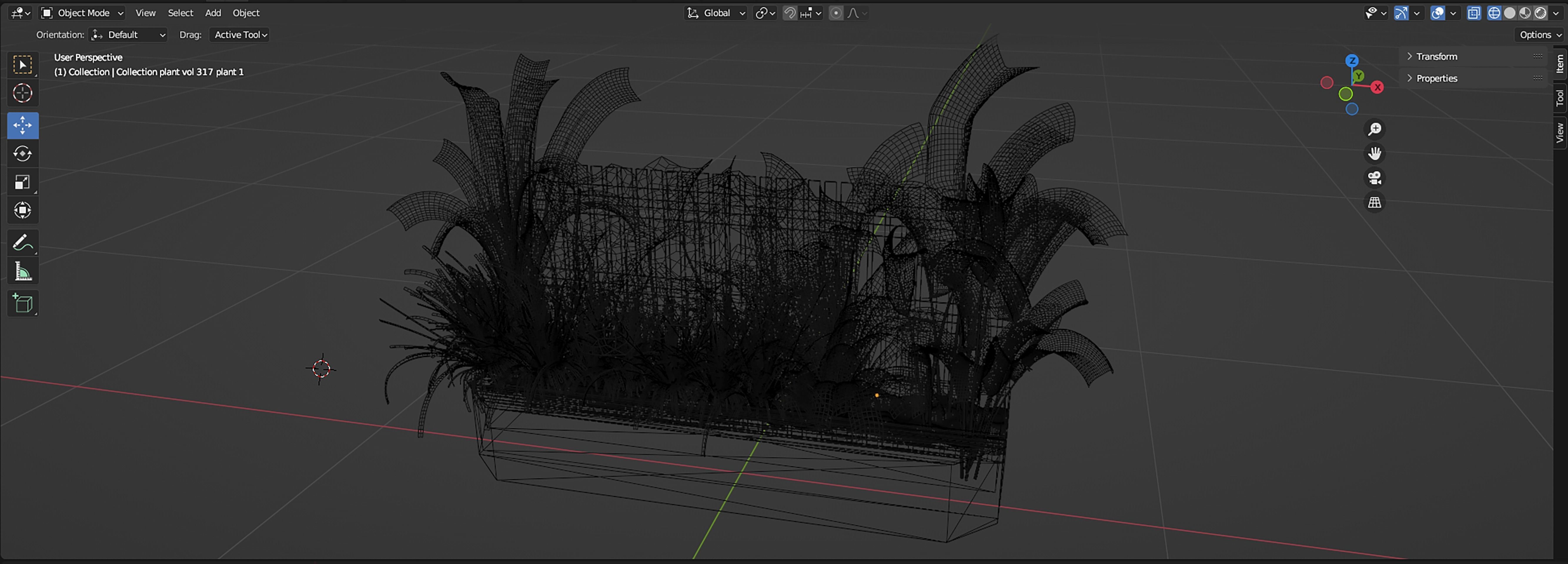Open the Object Mode dropdown

click(x=81, y=13)
